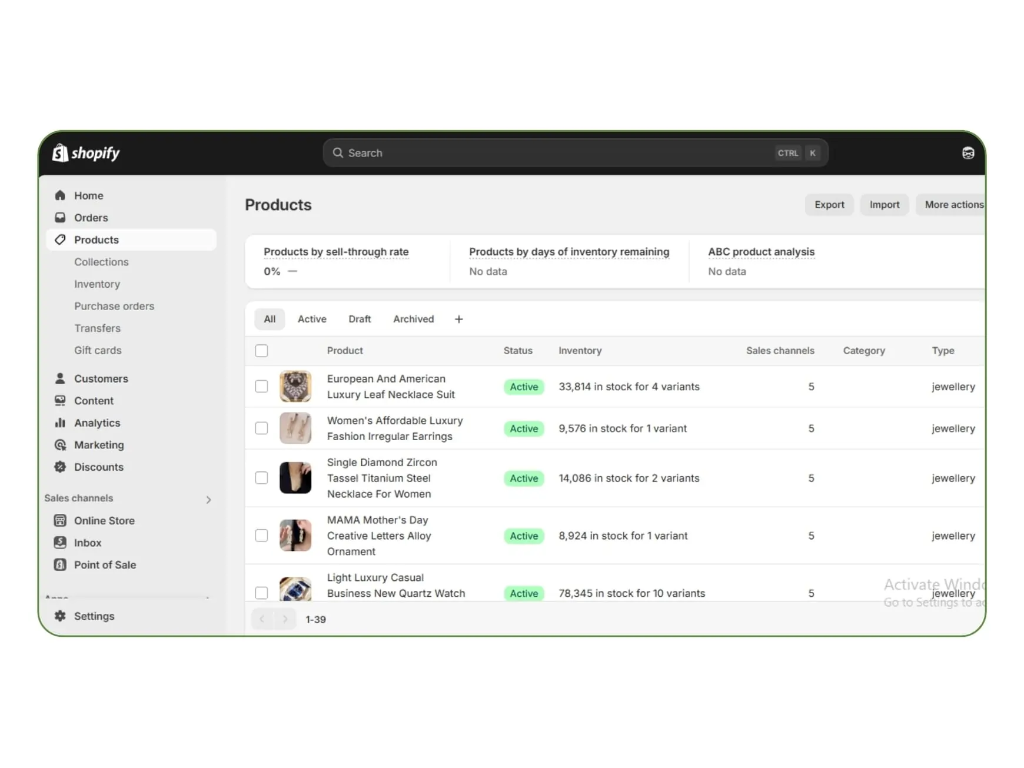Open the Women's Affordable Luxury earrings thumbnail
The width and height of the screenshot is (1024, 768).
pos(295,428)
